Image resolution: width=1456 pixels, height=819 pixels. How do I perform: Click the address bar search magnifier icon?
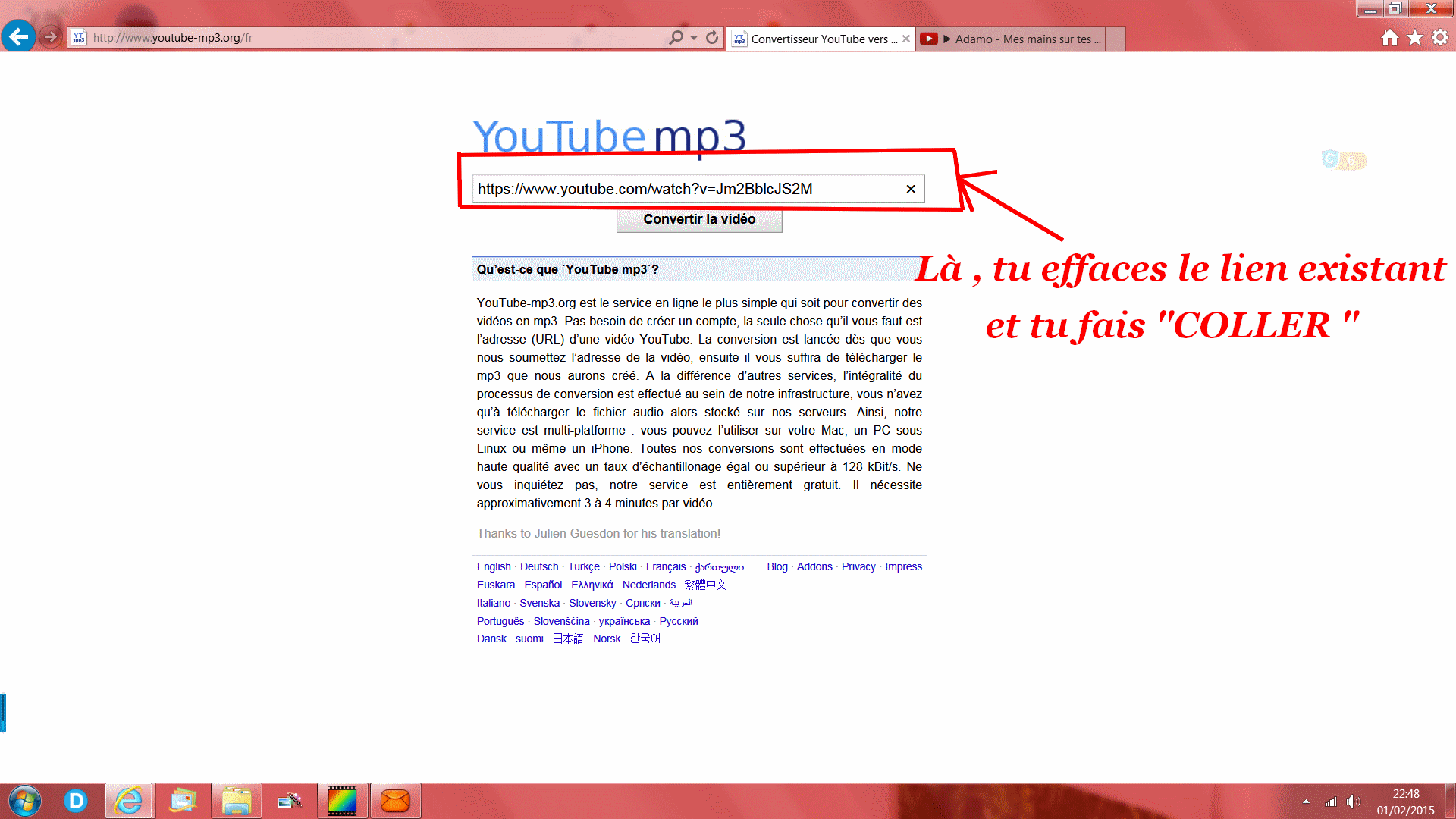pos(675,37)
